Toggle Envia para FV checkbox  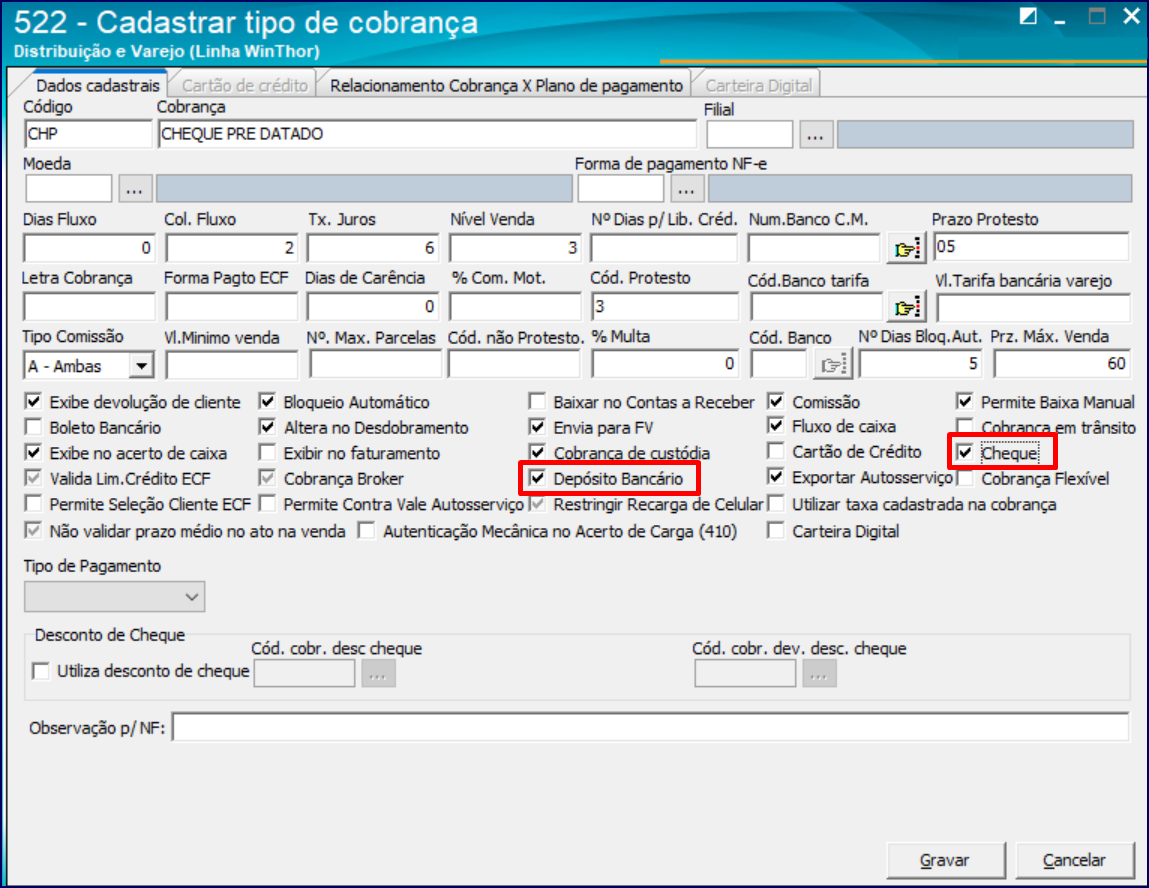[x=537, y=426]
